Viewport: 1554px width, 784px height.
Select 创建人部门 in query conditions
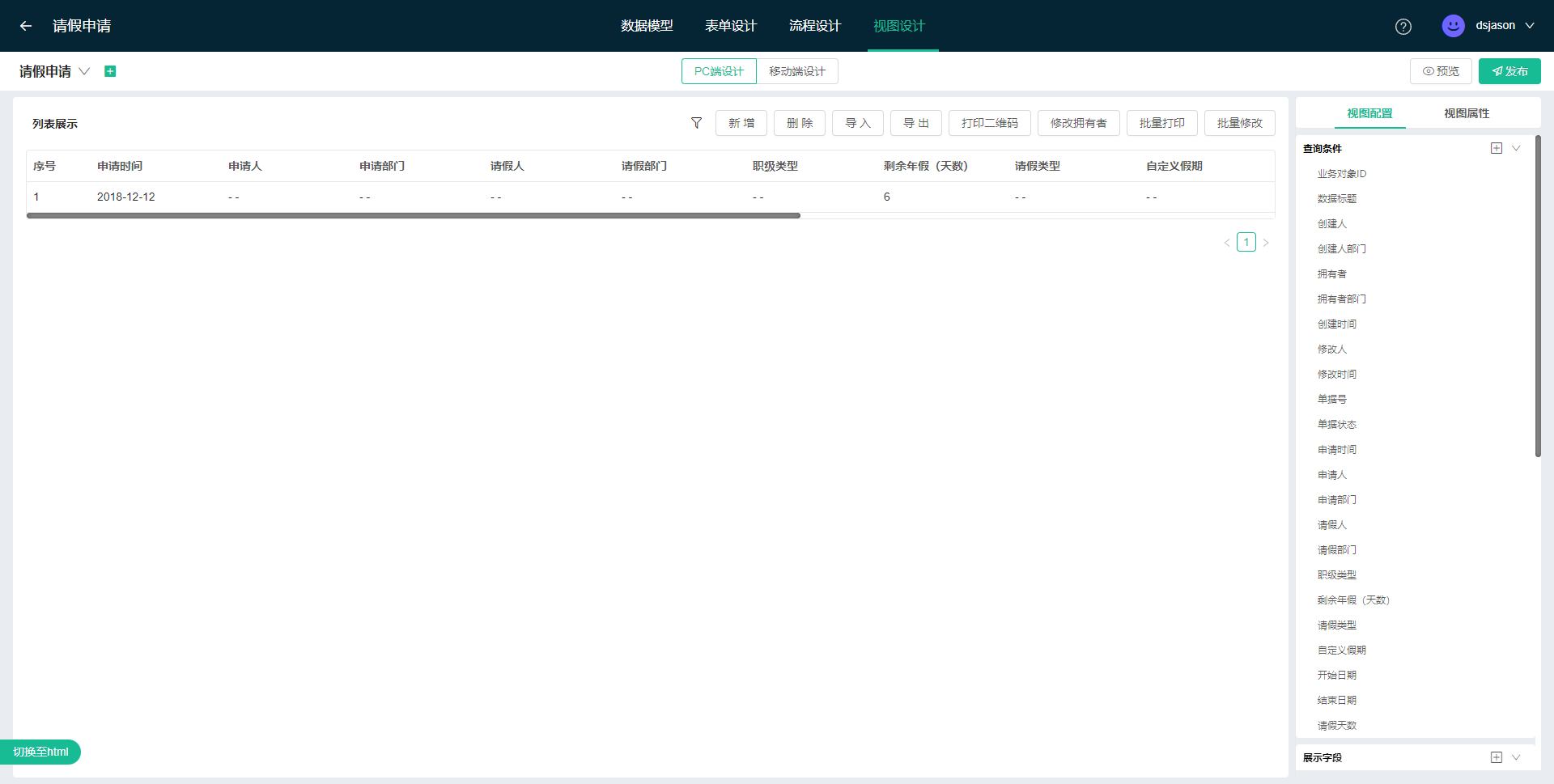[1342, 249]
